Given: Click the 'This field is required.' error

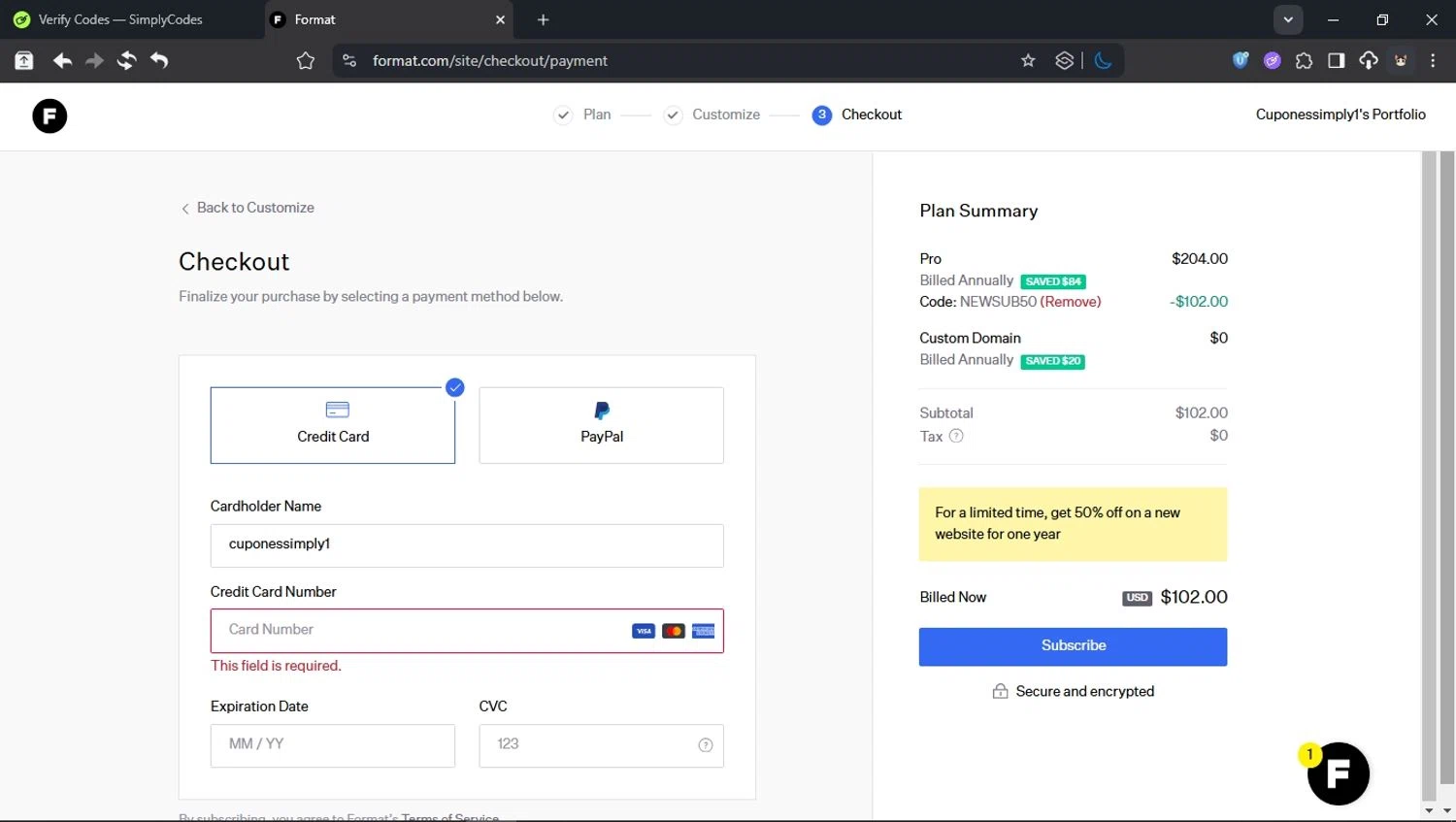Looking at the screenshot, I should (277, 666).
